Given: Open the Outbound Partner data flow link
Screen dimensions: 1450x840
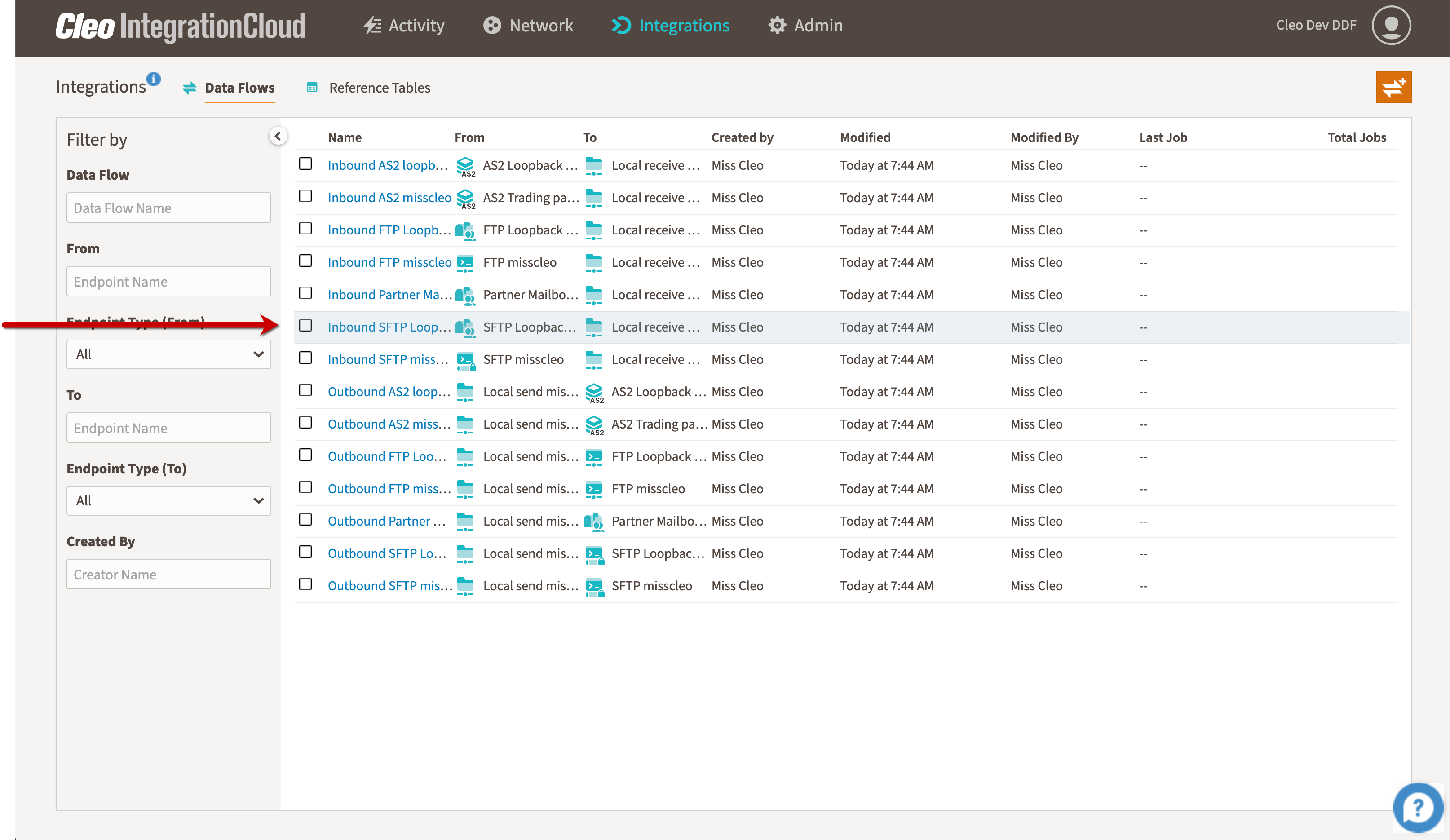Looking at the screenshot, I should pos(386,521).
